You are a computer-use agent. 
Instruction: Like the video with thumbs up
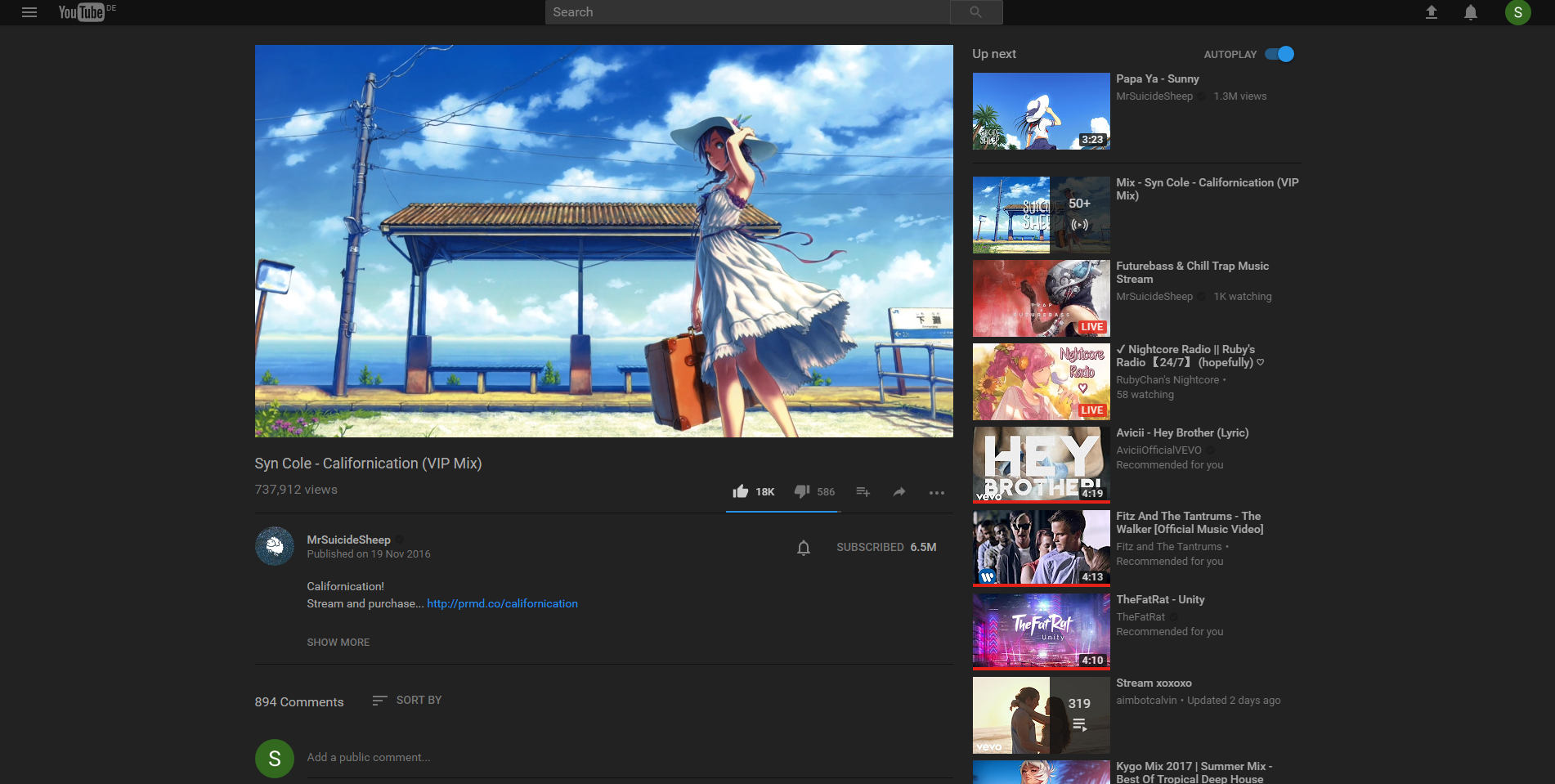click(741, 491)
